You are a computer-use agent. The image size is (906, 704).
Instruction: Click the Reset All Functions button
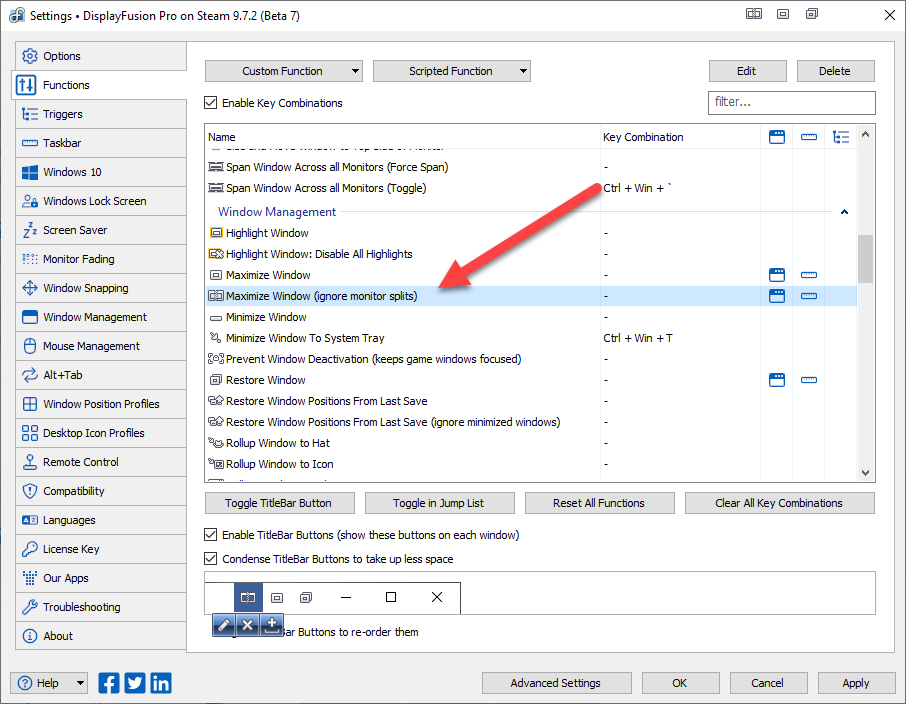(x=599, y=503)
